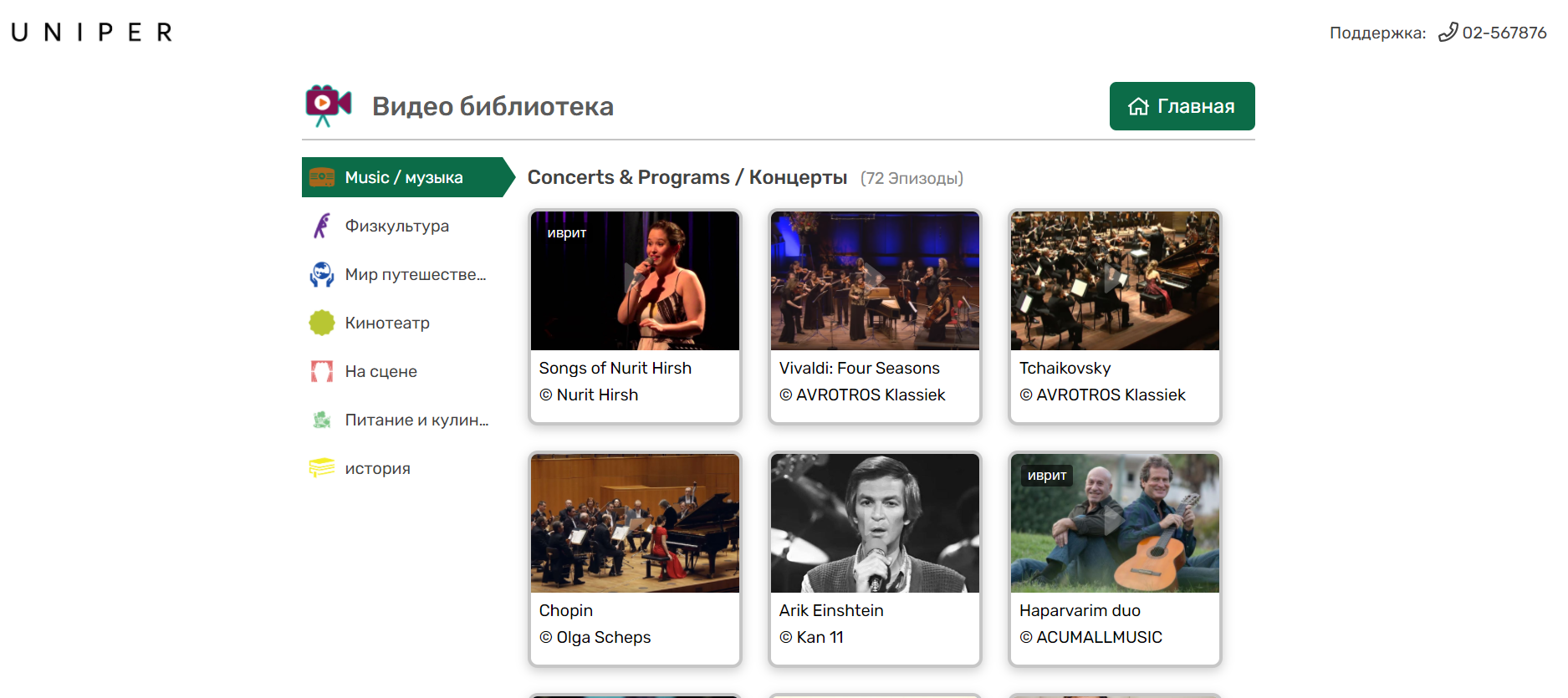Play the Tchaikovsky orchestra video
1568x698 pixels.
pos(1115,281)
